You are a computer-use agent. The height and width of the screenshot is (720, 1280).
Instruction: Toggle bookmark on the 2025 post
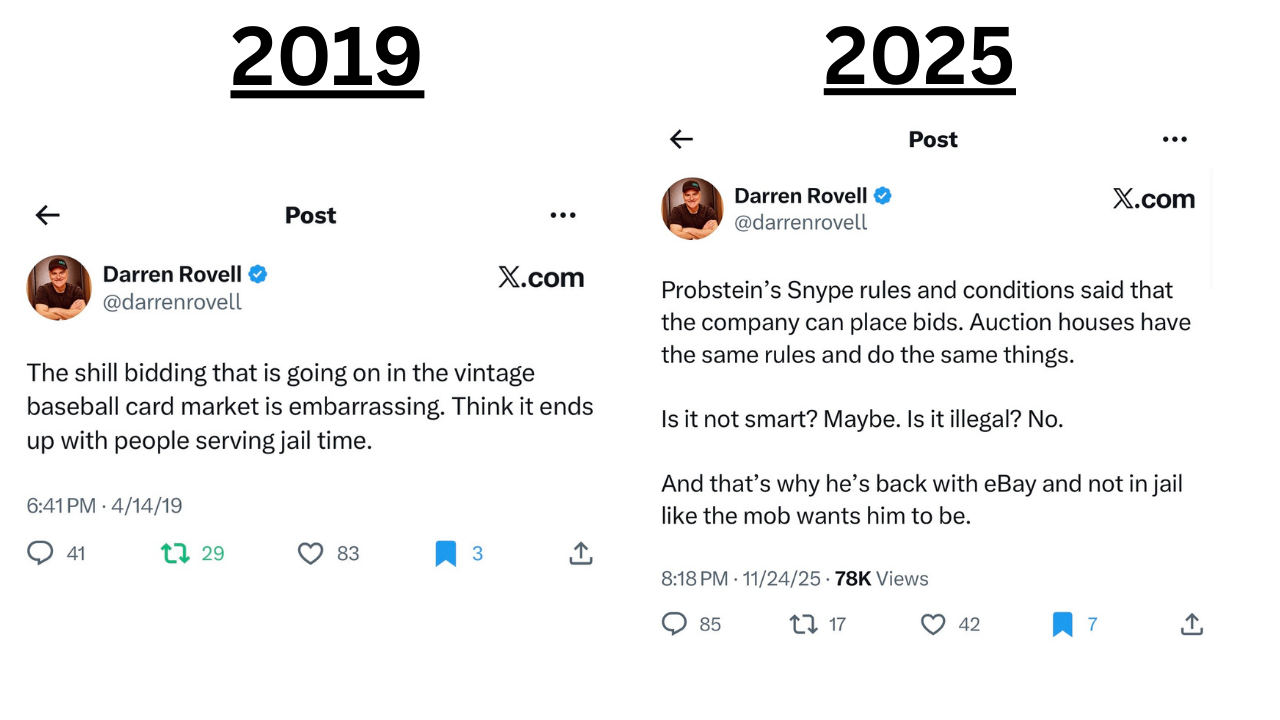point(1062,625)
